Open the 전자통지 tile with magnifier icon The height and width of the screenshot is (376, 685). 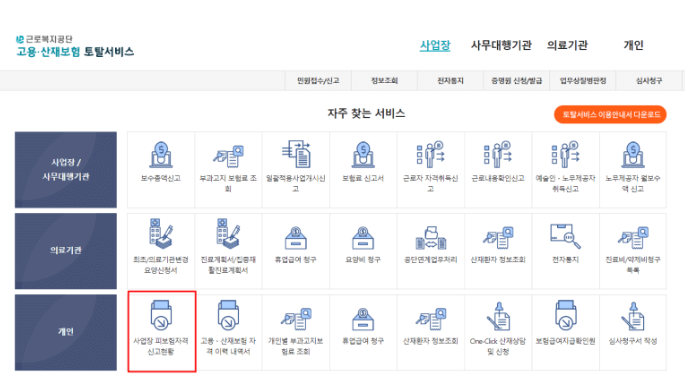(566, 251)
